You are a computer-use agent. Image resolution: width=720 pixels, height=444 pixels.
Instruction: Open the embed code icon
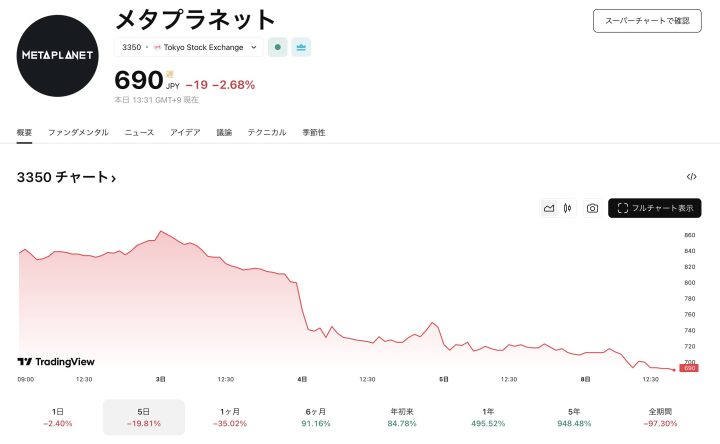pyautogui.click(x=691, y=177)
